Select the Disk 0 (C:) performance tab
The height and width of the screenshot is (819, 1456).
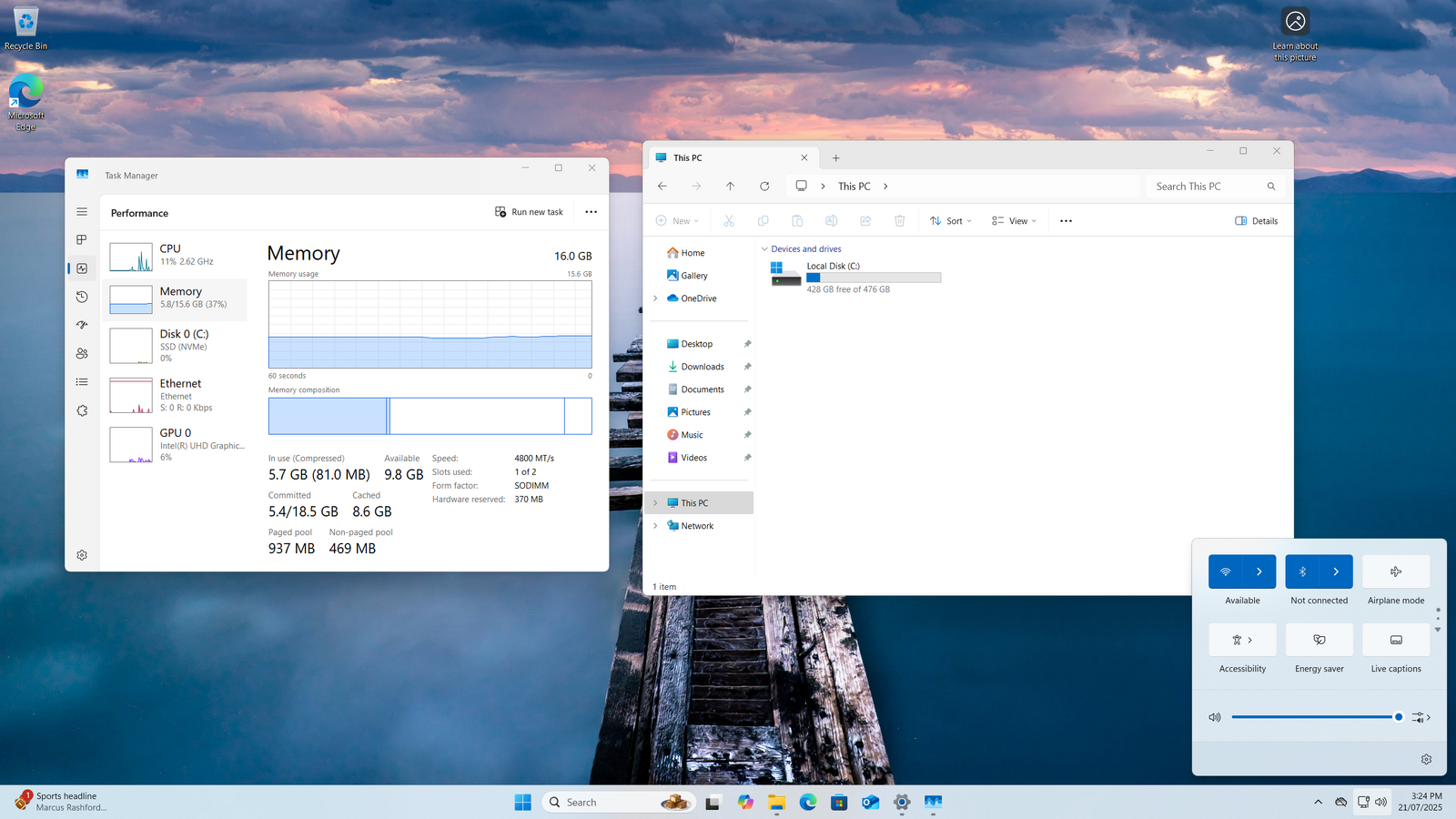(177, 345)
